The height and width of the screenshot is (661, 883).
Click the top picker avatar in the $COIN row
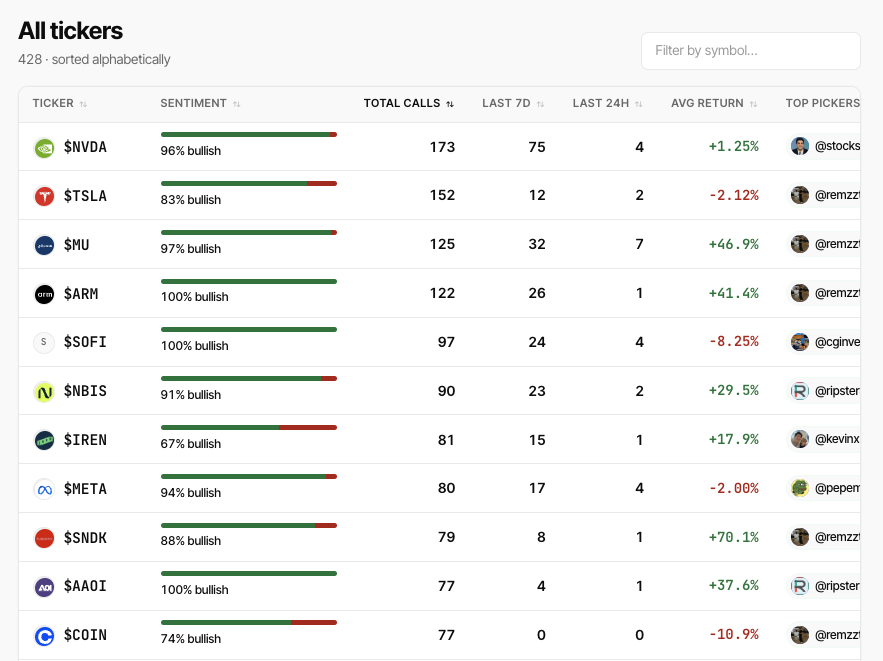(x=800, y=635)
